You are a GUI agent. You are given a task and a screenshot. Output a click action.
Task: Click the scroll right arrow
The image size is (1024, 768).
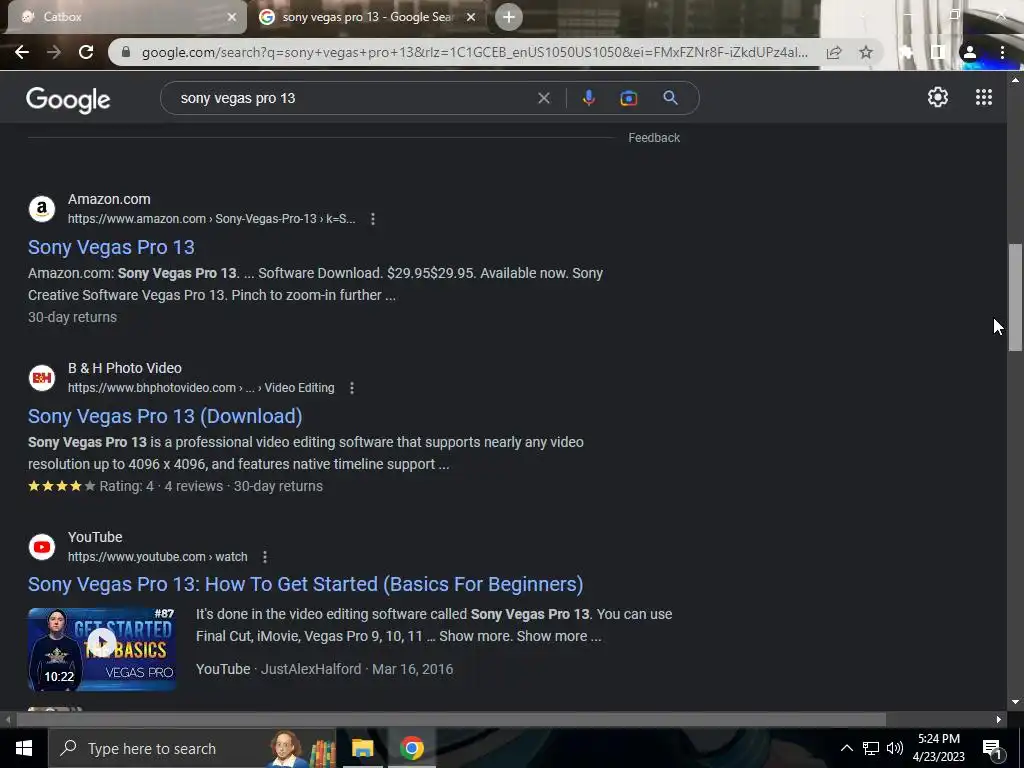click(999, 720)
